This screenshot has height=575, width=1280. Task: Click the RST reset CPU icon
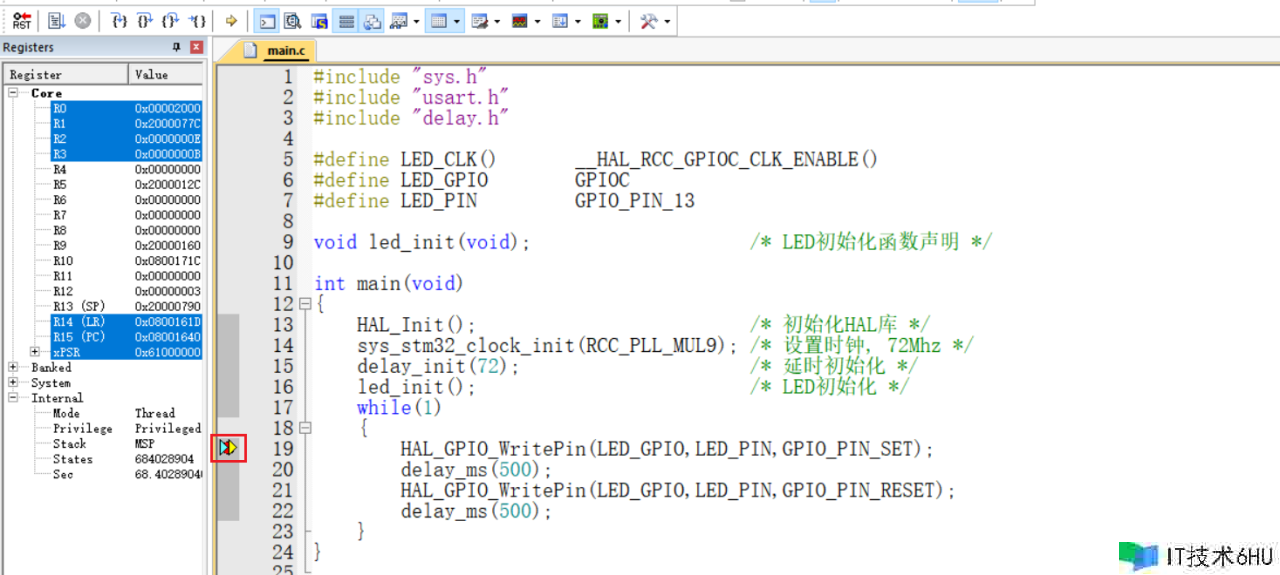[x=22, y=20]
